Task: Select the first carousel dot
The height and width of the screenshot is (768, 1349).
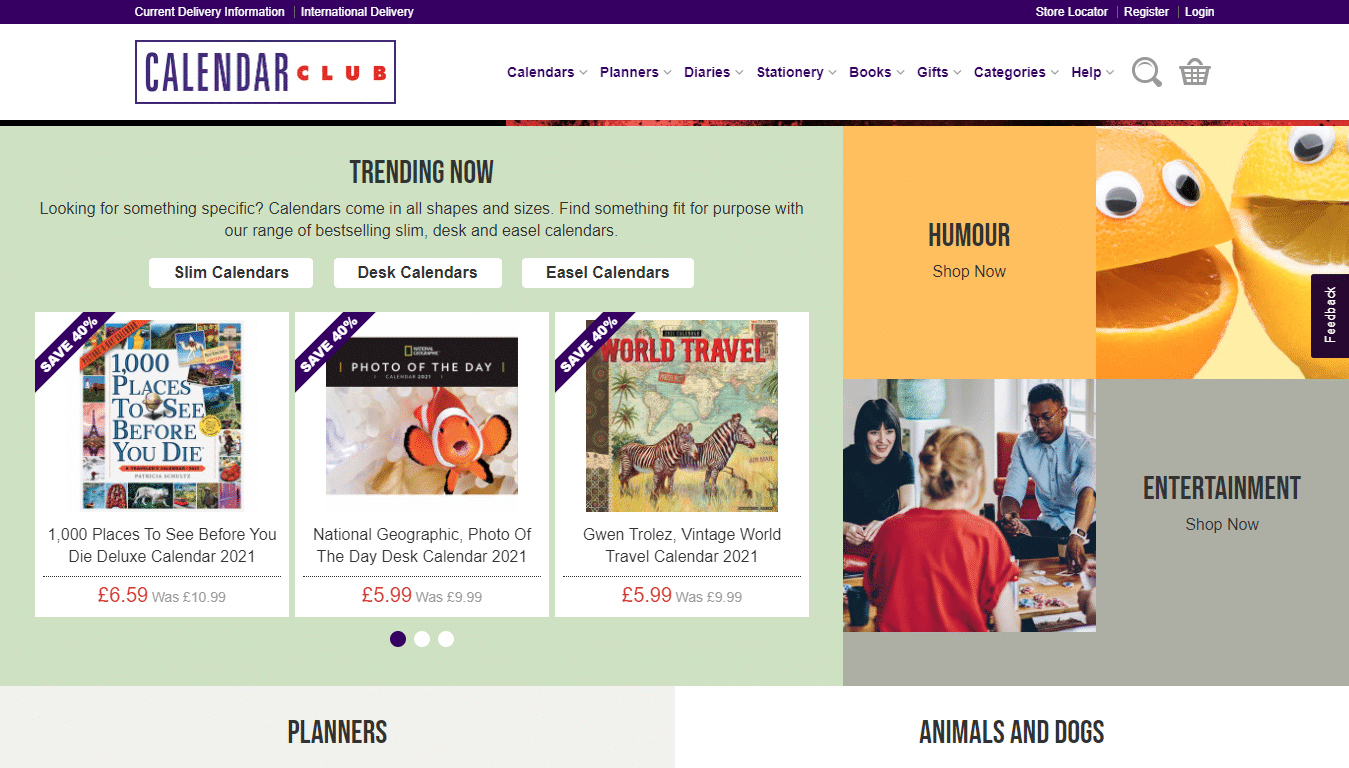Action: 398,639
